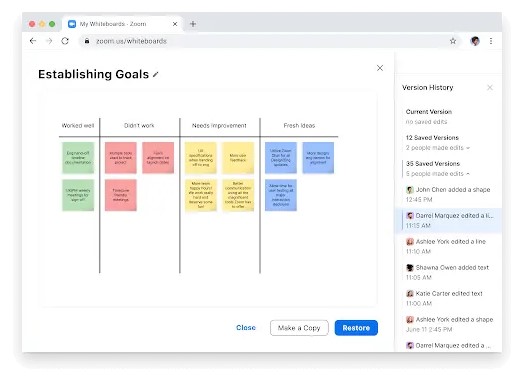Expand the 12 Saved Versions group
Screen dimensions: 528x379
pyautogui.click(x=438, y=143)
